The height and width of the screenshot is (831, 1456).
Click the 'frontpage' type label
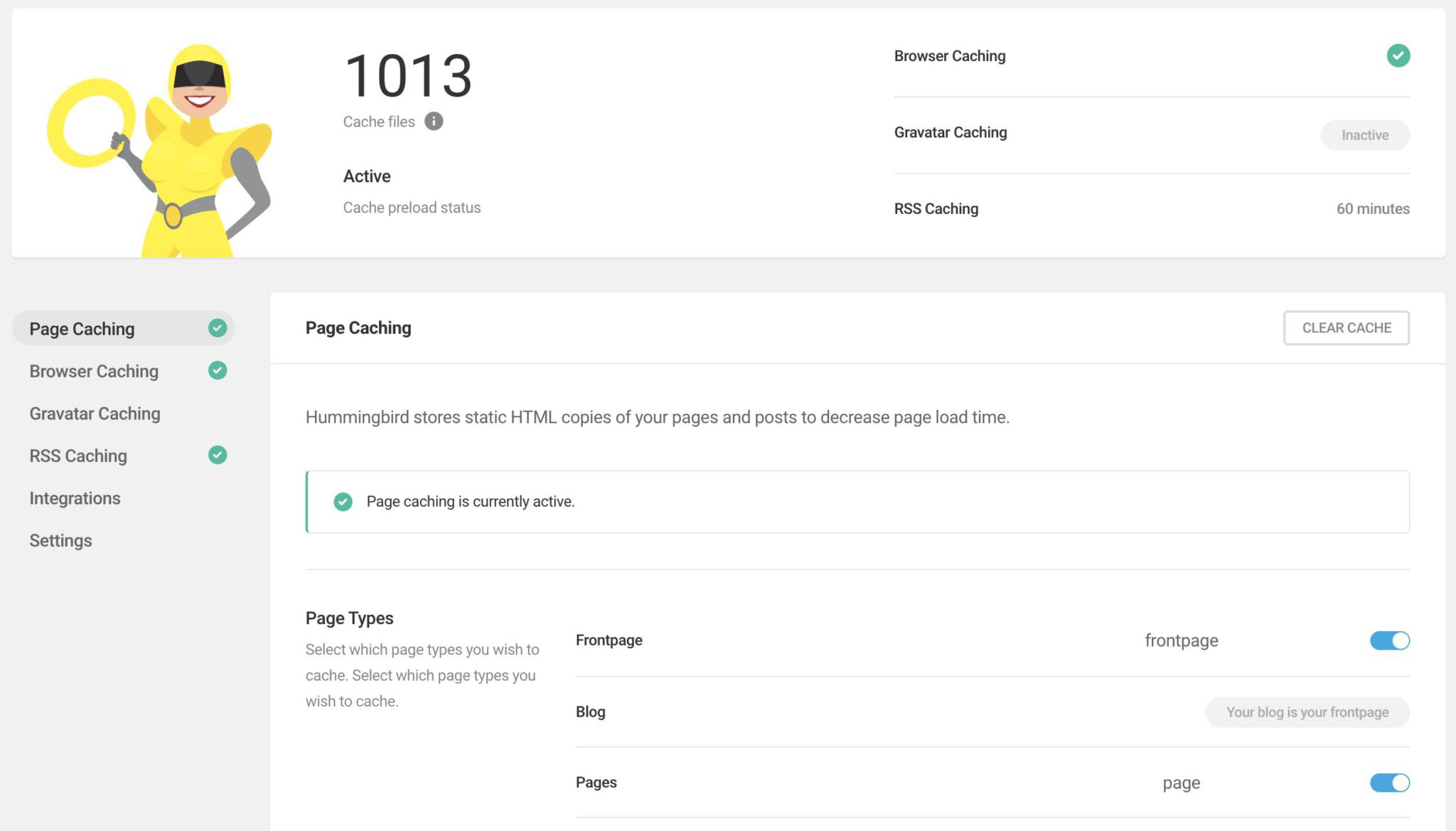[1182, 640]
